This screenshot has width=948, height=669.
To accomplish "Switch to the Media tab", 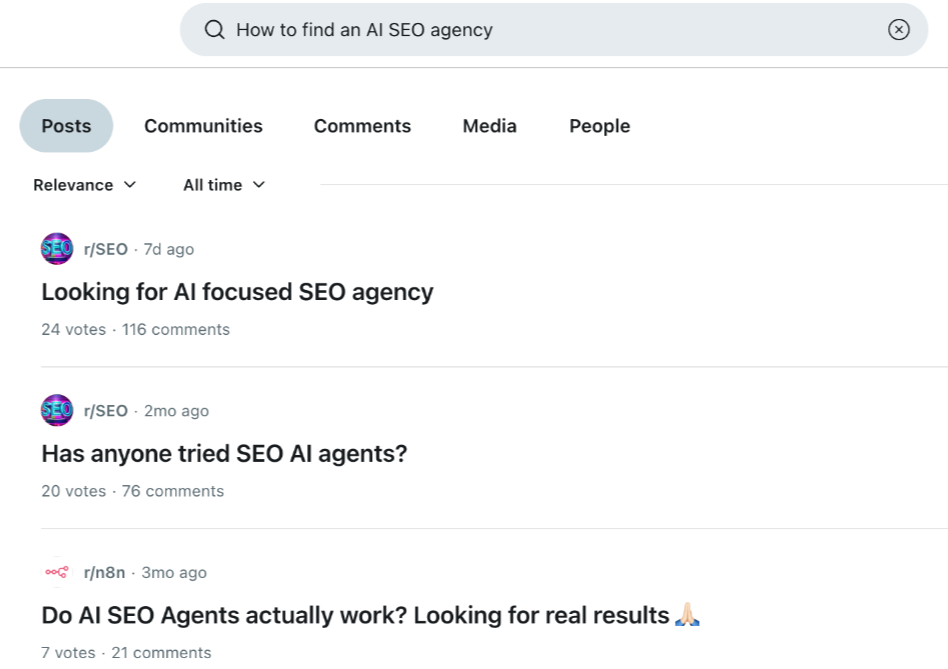I will tap(489, 126).
